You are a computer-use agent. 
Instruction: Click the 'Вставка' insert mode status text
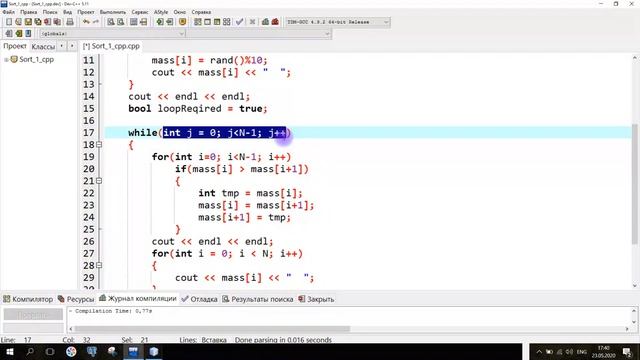(x=214, y=340)
